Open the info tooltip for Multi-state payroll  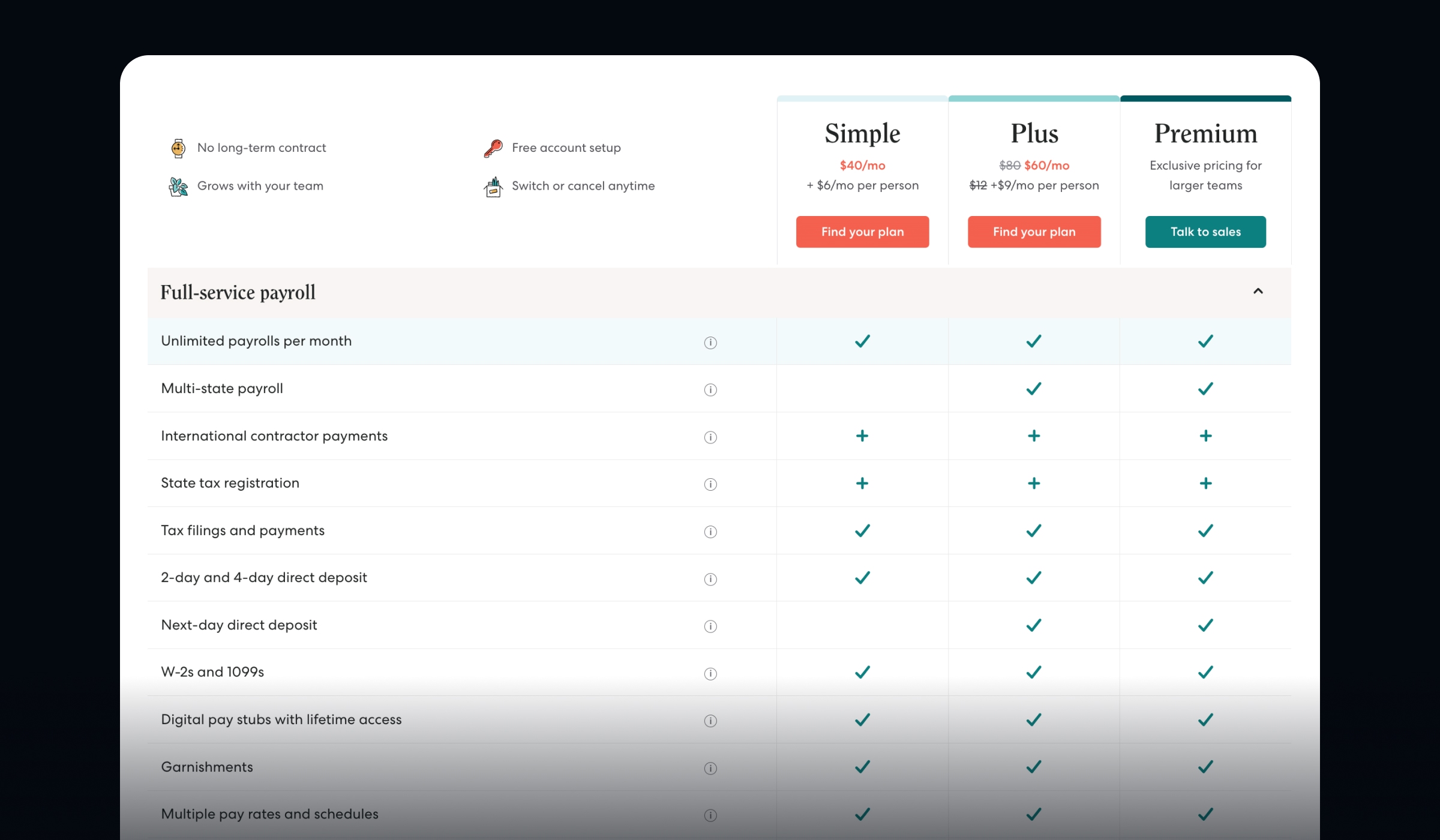[x=710, y=390]
